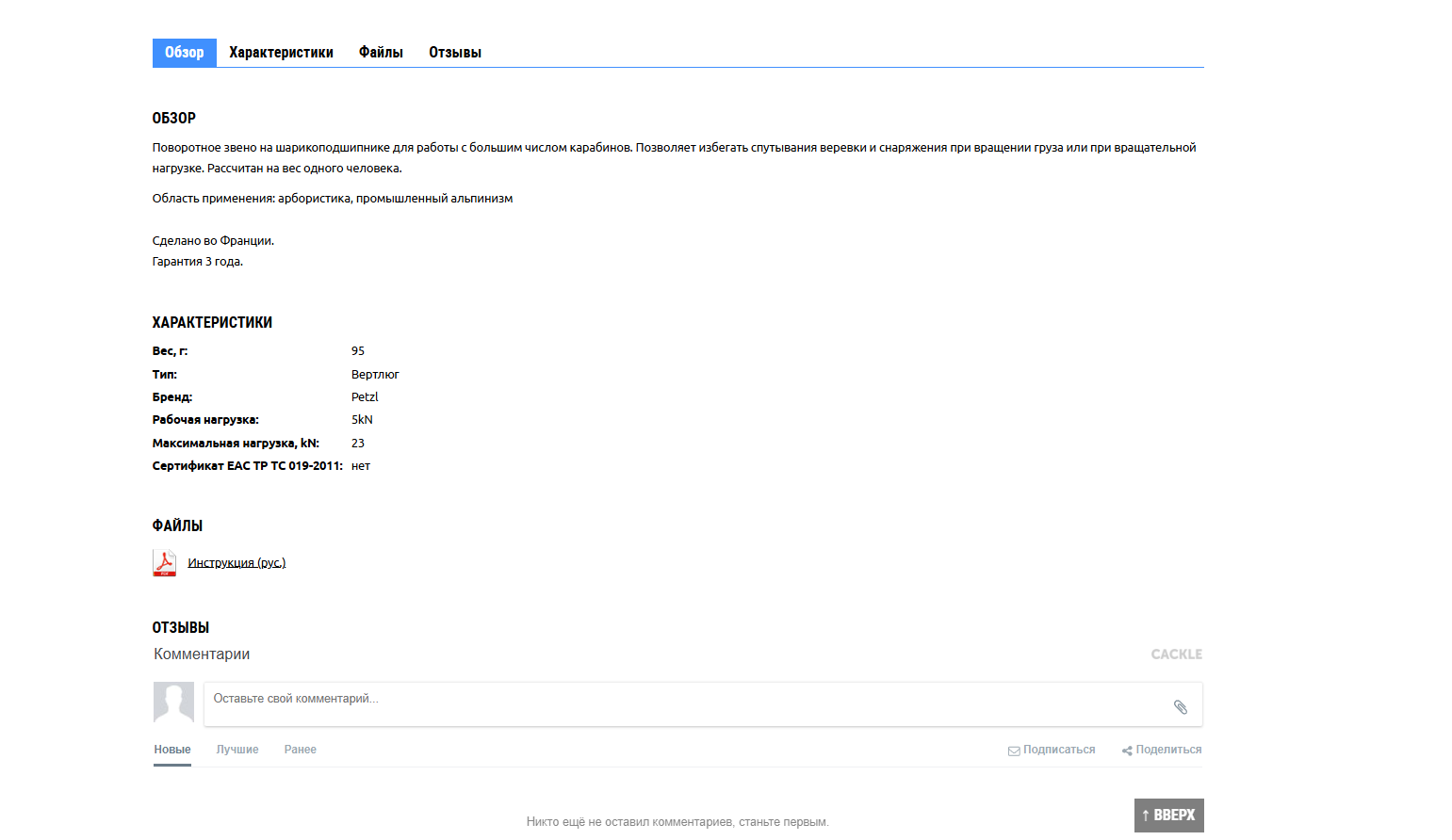Click the Бренд: label
Image resolution: width=1452 pixels, height=840 pixels.
click(x=172, y=397)
